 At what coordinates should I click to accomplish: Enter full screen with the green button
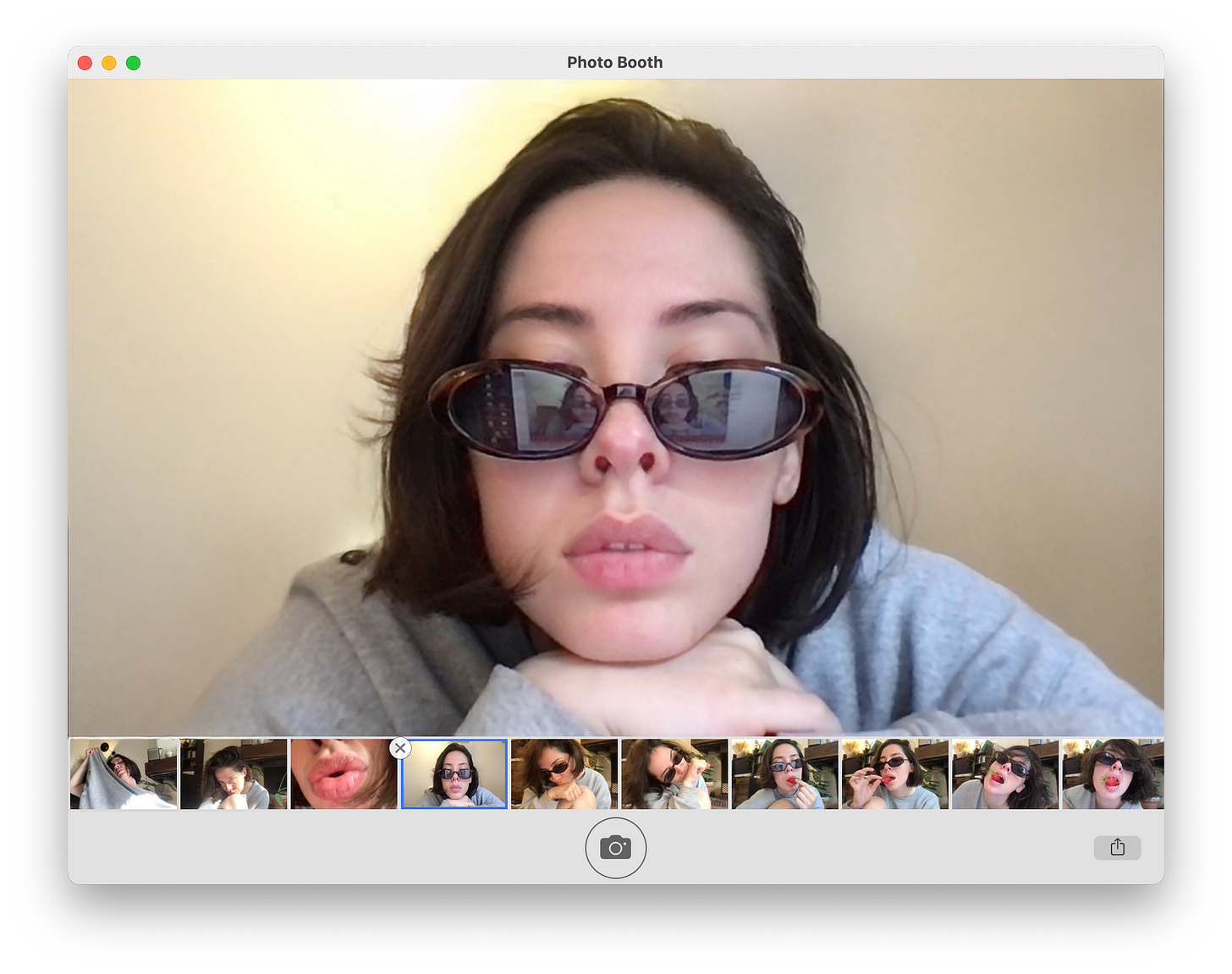(x=133, y=63)
